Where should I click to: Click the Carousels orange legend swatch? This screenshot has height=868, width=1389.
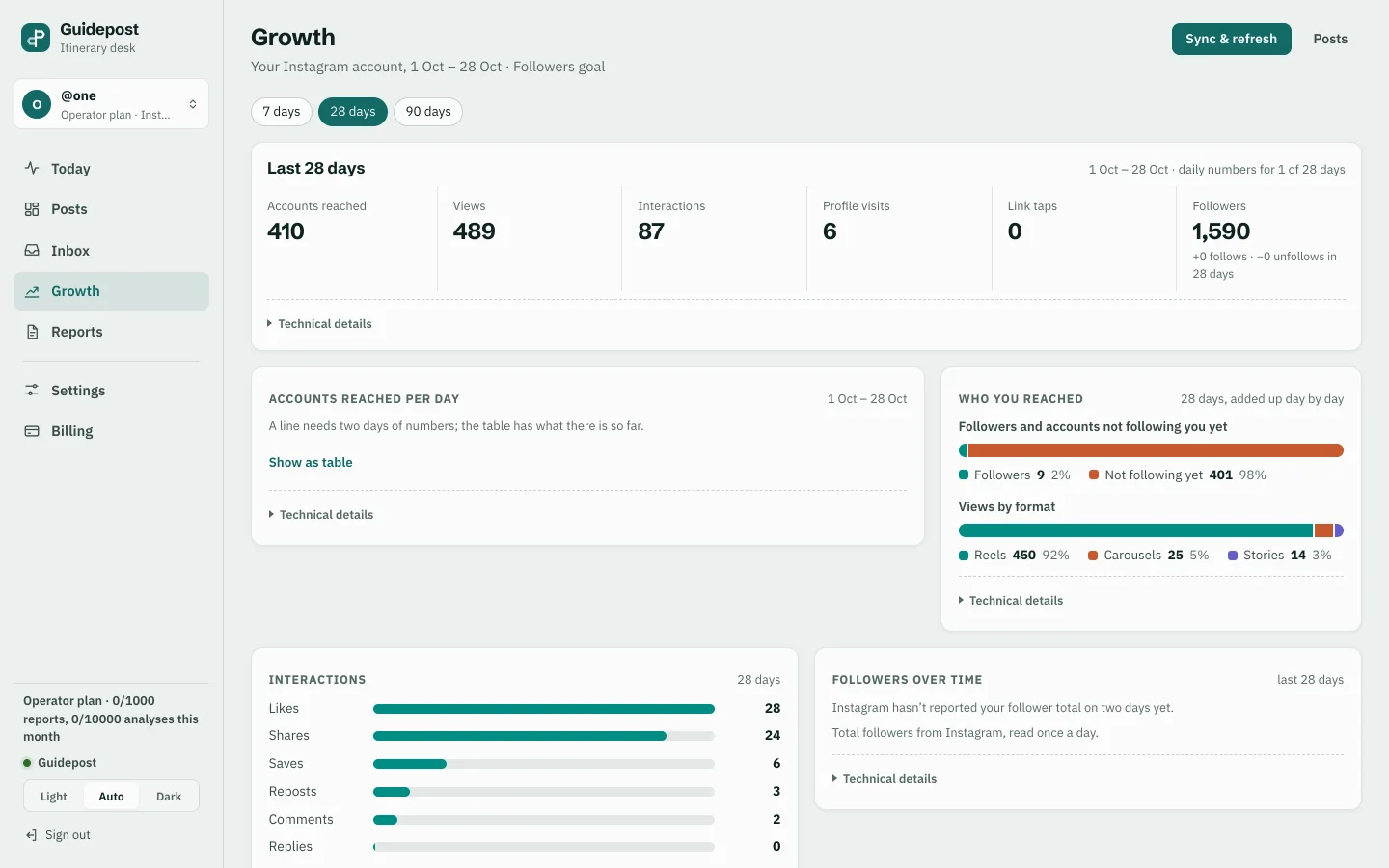tap(1093, 556)
